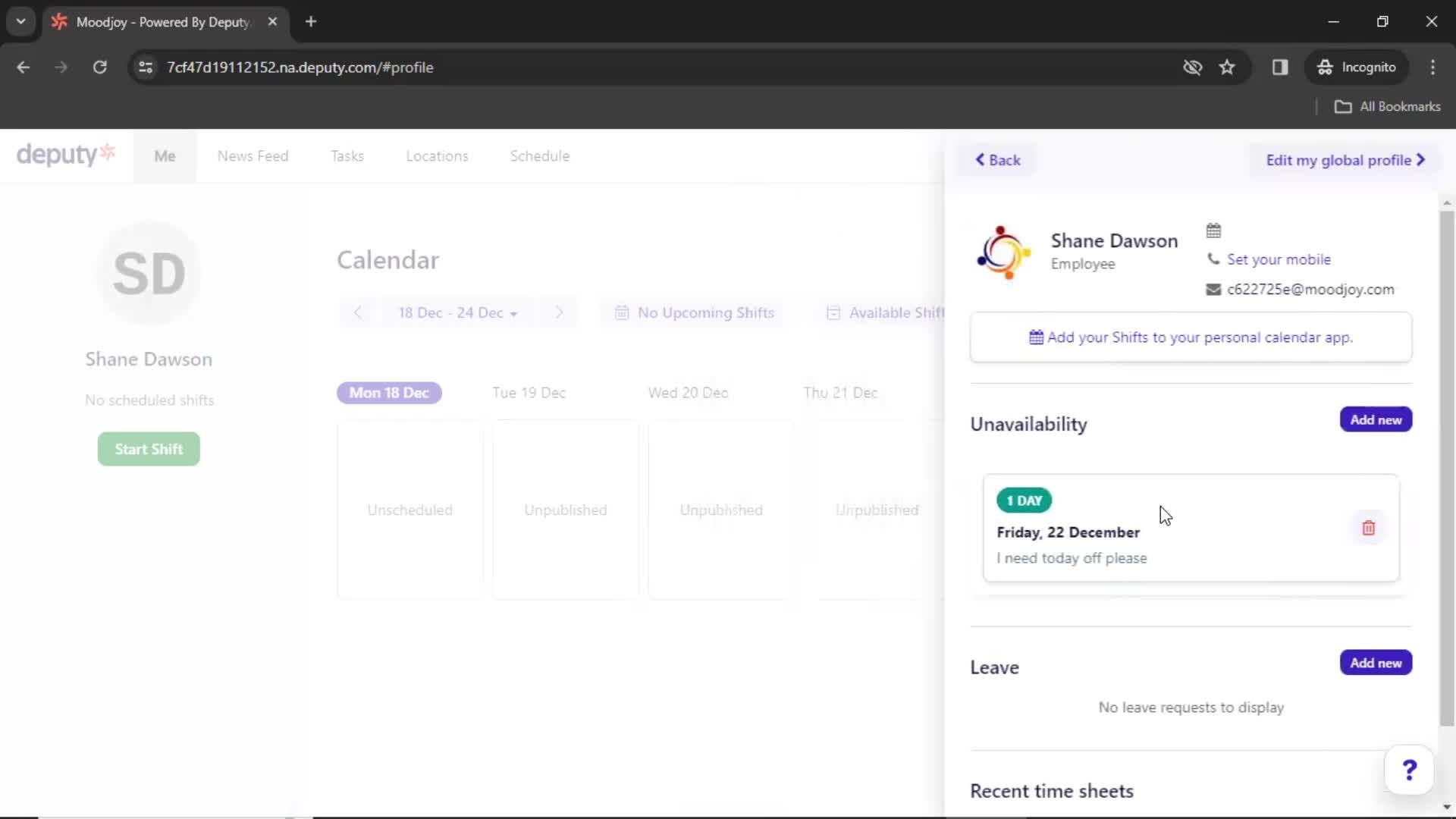Open Edit my global profile link
The width and height of the screenshot is (1456, 819).
click(1345, 160)
